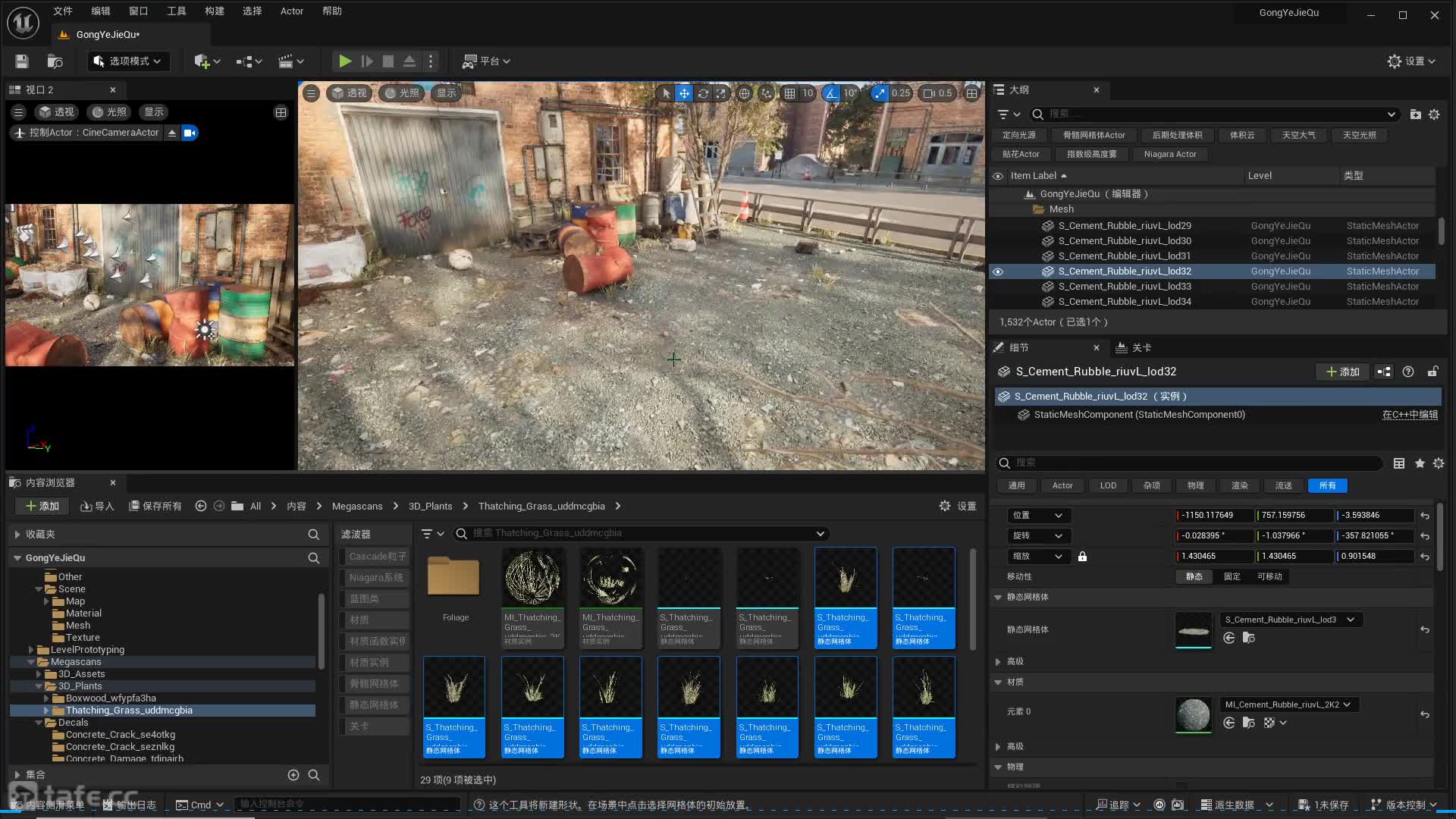Screen dimensions: 1456x819
Task: Open content browser from toolbar folder icon
Action: [x=55, y=61]
